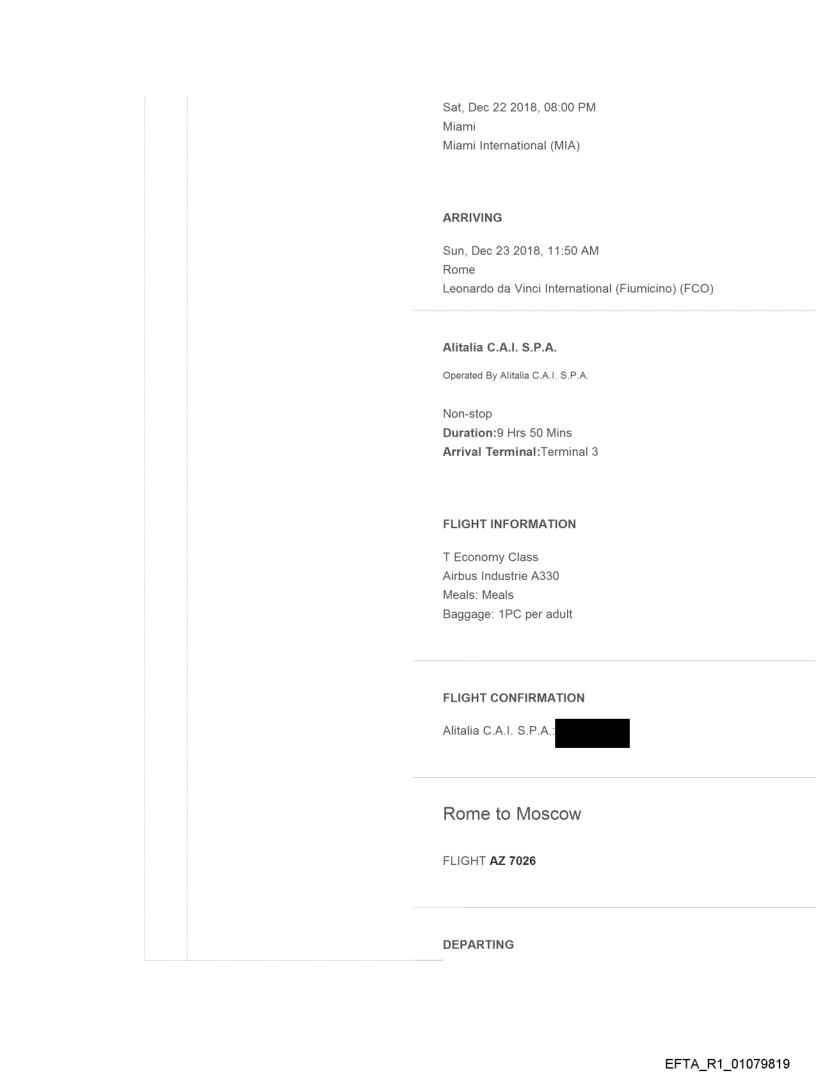
Task: Click the bold Alitalia C.A.I. S.P.A. heading
Action: click(499, 348)
